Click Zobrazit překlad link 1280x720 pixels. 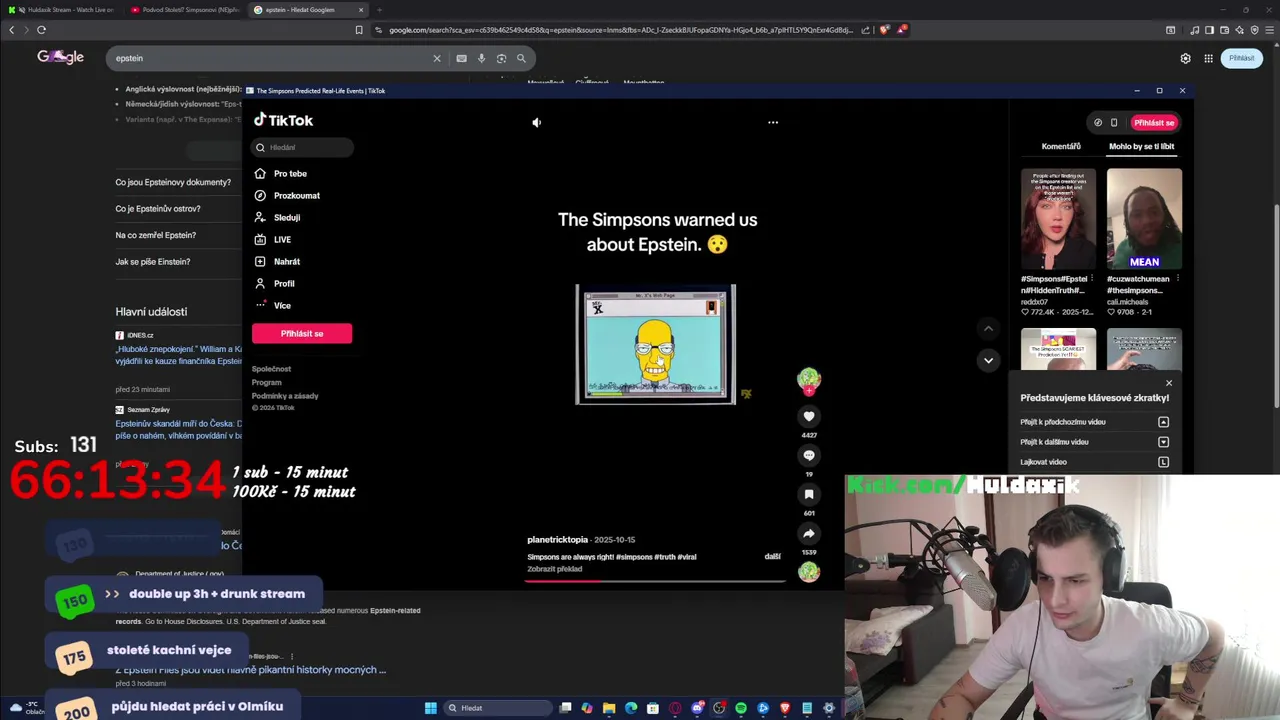tap(554, 569)
